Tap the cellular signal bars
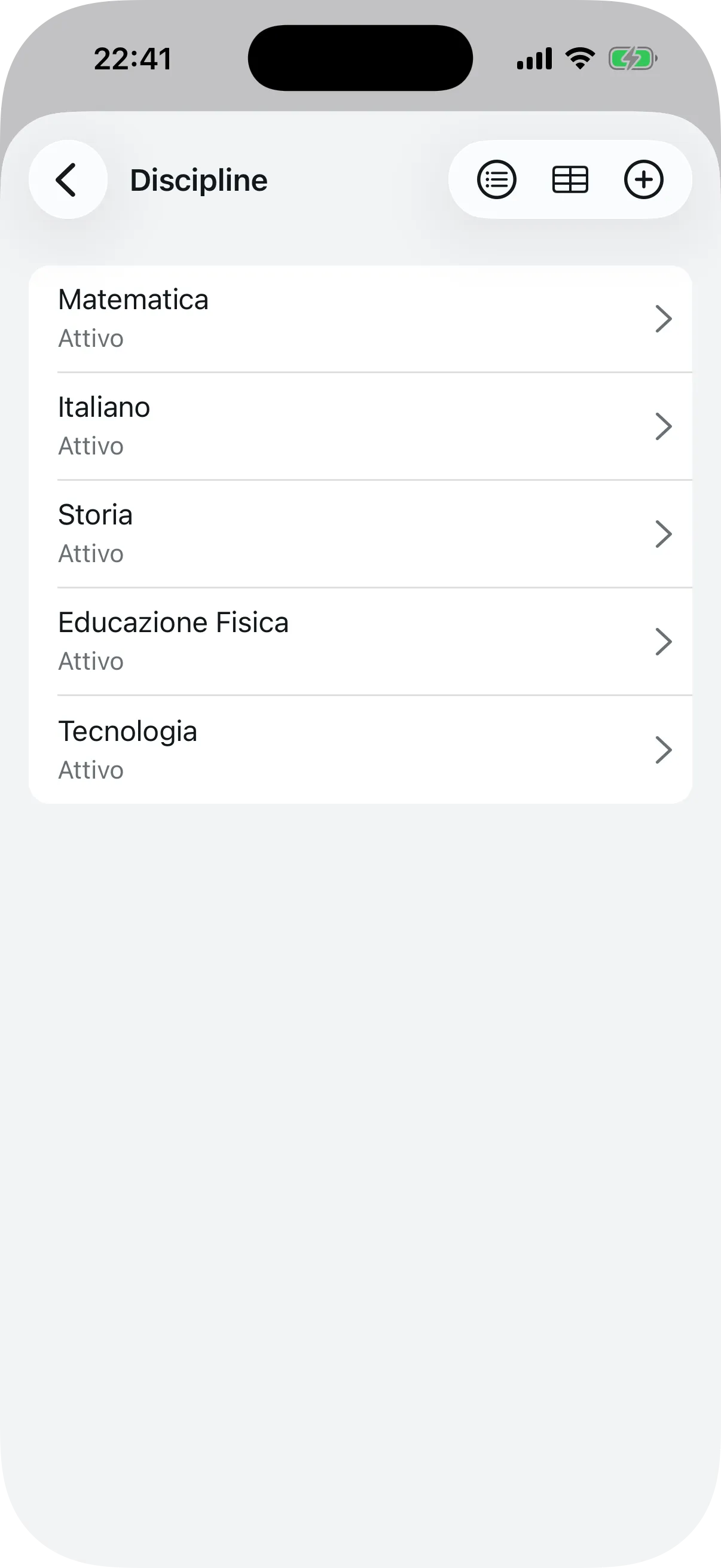Image resolution: width=721 pixels, height=1568 pixels. 534,59
